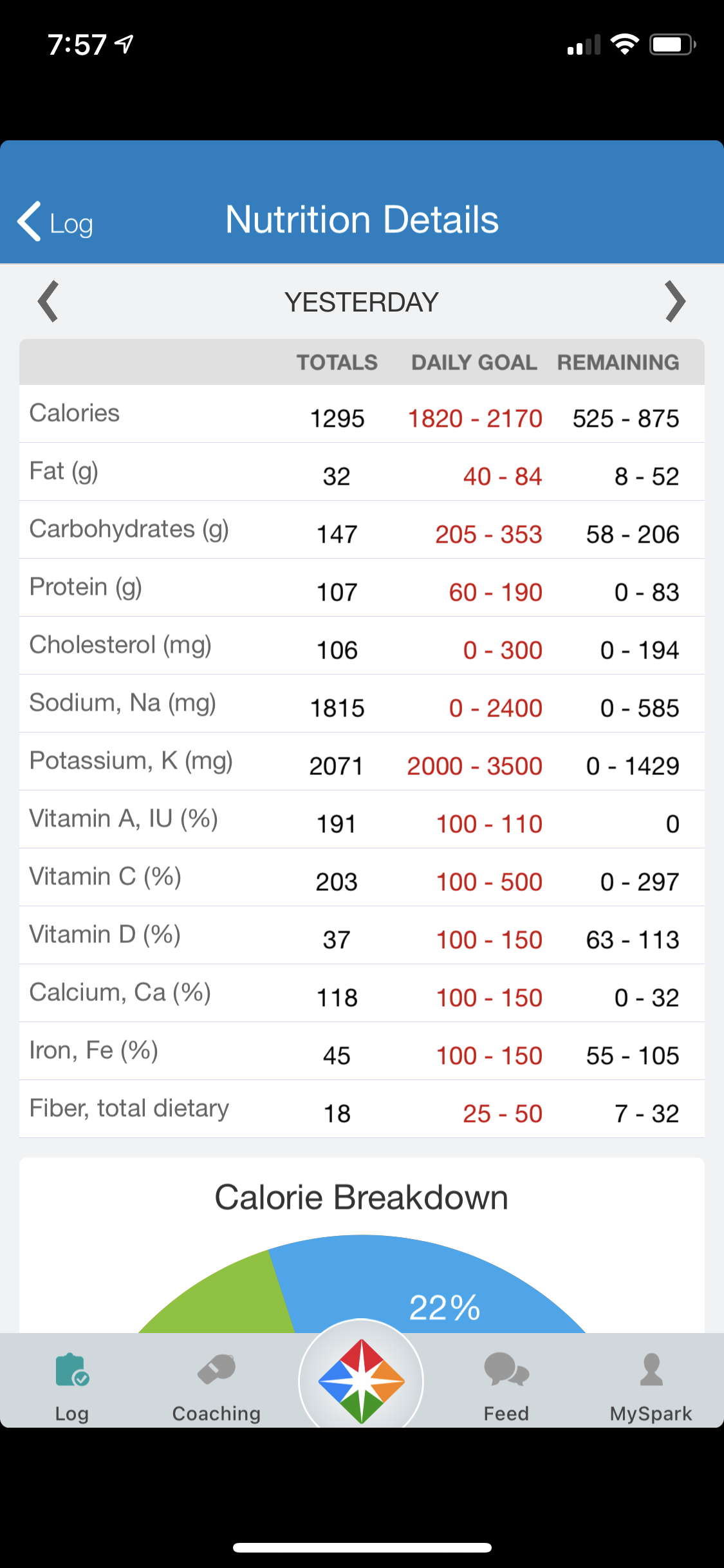Select the Fiber, total dietary row
This screenshot has height=1568, width=724.
362,1109
